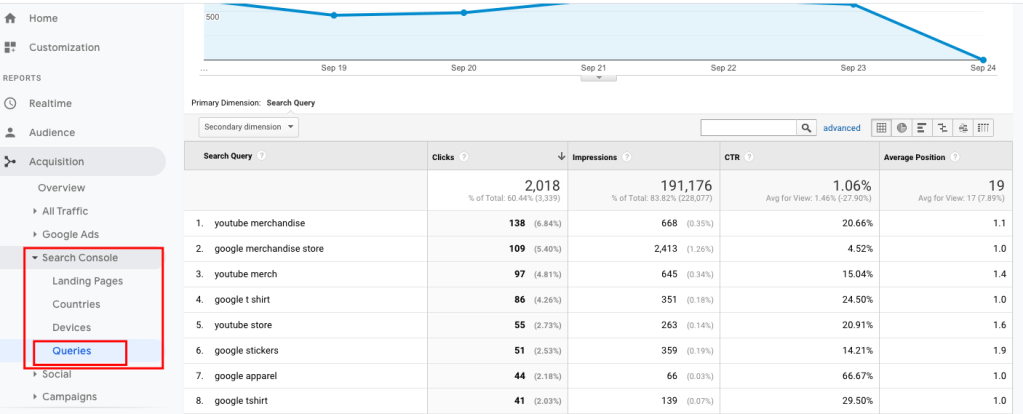This screenshot has height=414, width=1023.
Task: Expand the Campaigns section
Action: (69, 397)
